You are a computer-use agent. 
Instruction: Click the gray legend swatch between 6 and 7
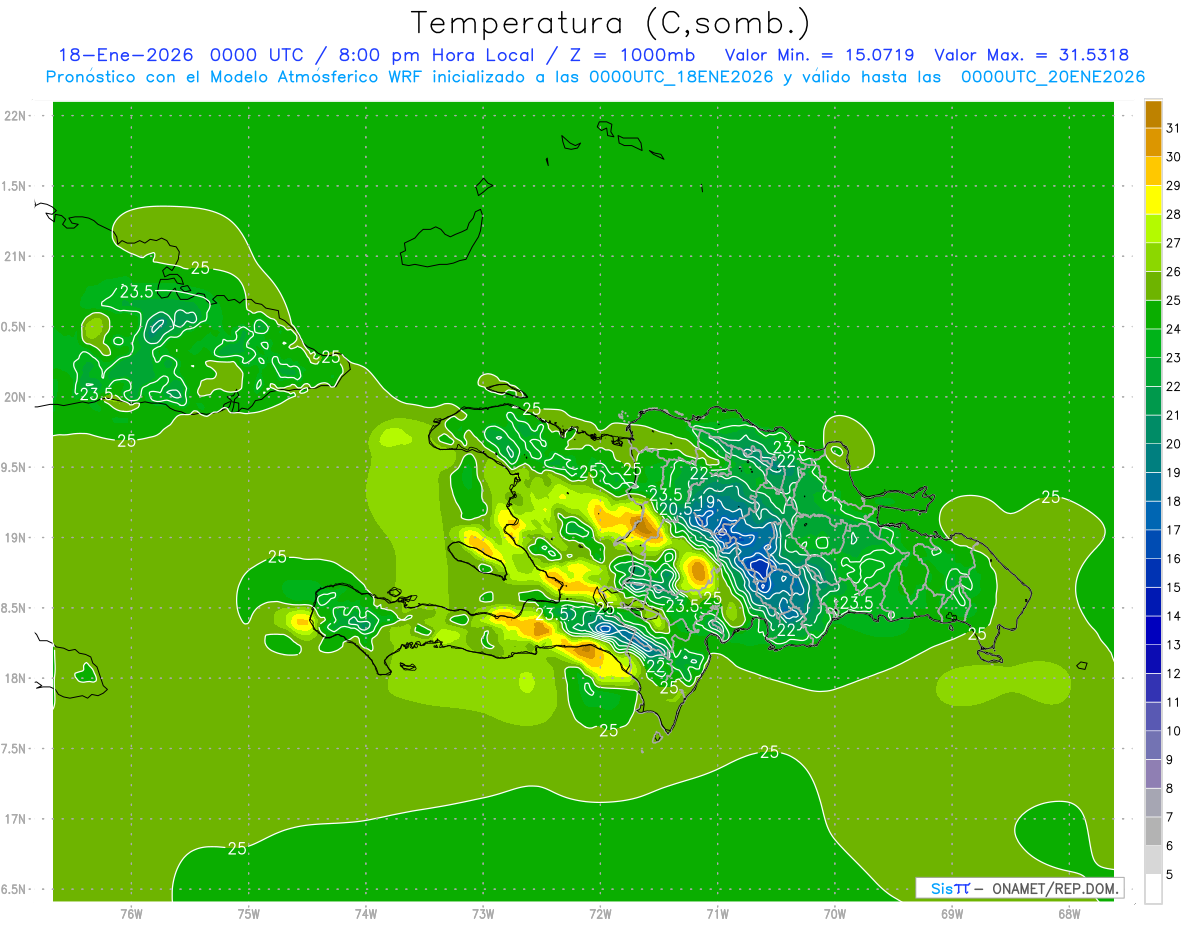point(1153,831)
